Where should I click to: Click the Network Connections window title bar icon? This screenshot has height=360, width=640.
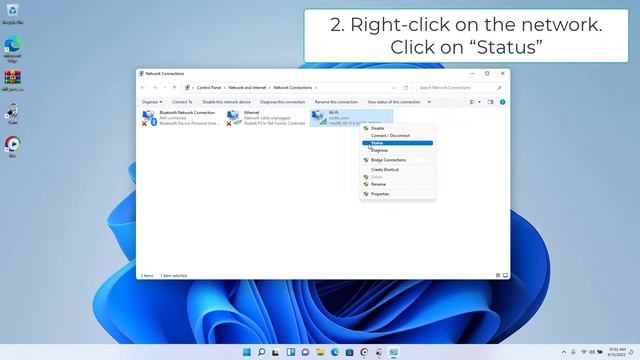click(141, 73)
